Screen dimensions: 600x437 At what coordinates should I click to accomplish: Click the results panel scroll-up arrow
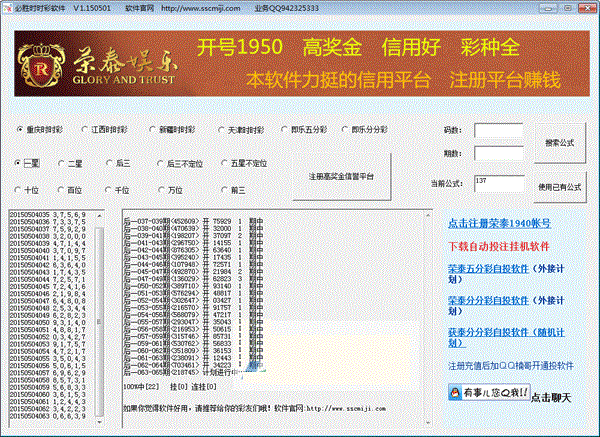428,215
